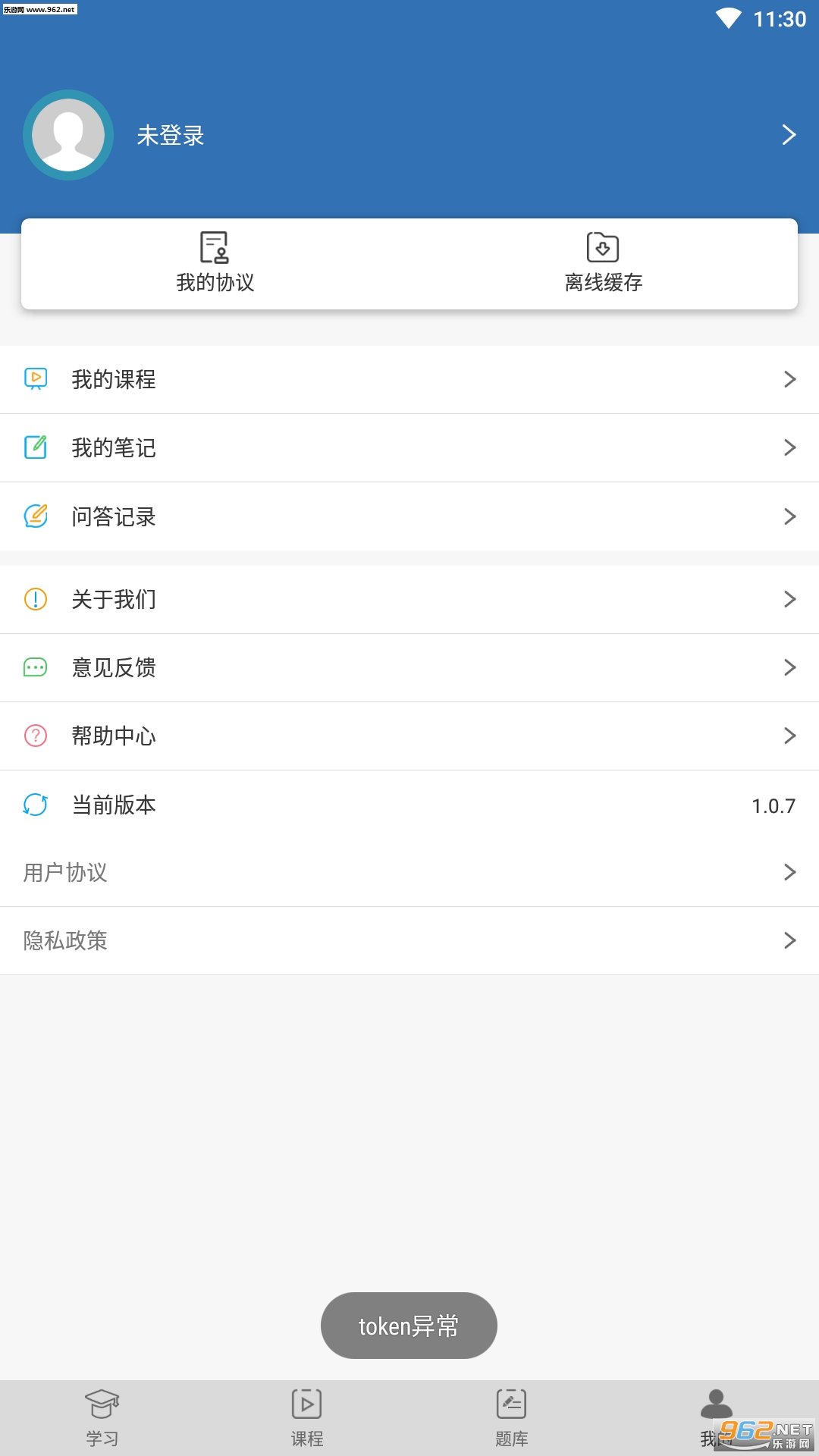Screen dimensions: 819x1456
Task: Tap the default profile avatar picture
Action: (x=68, y=135)
